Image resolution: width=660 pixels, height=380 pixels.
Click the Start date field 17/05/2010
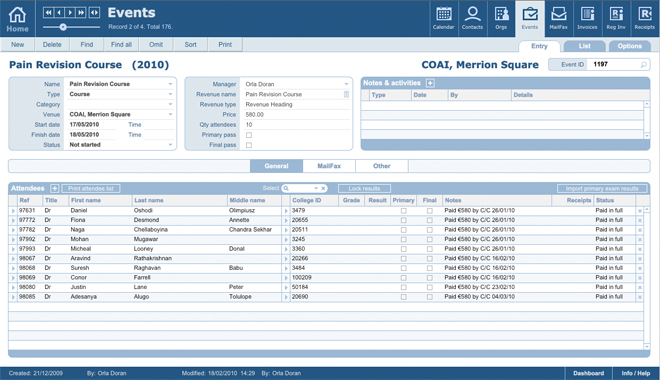tap(93, 125)
